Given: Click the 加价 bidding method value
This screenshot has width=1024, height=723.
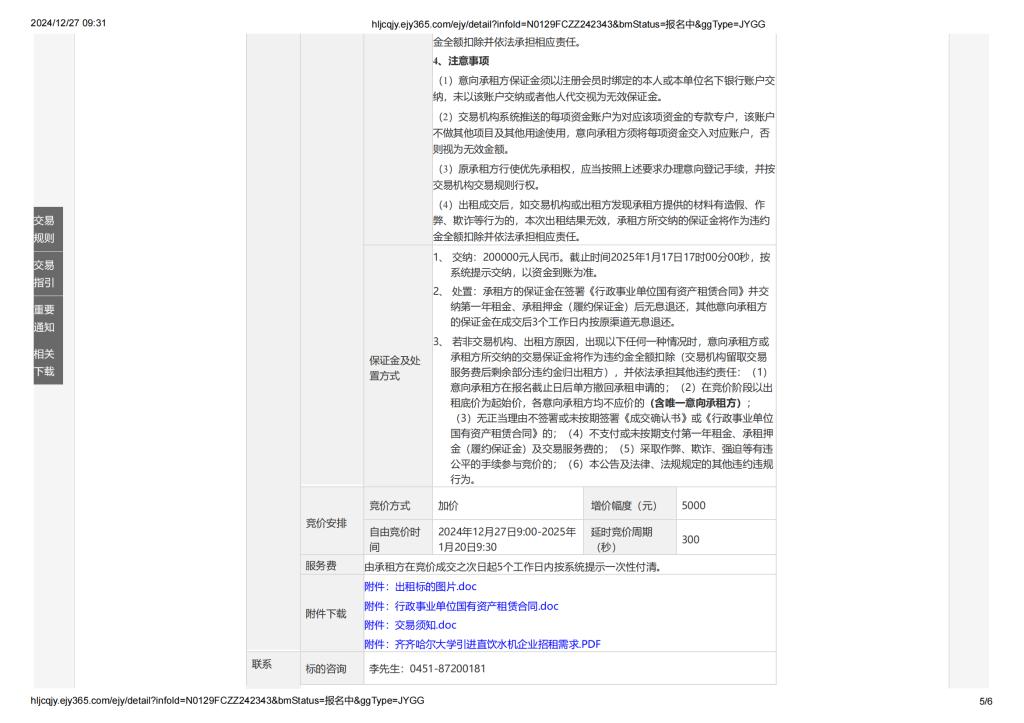Looking at the screenshot, I should point(448,506).
